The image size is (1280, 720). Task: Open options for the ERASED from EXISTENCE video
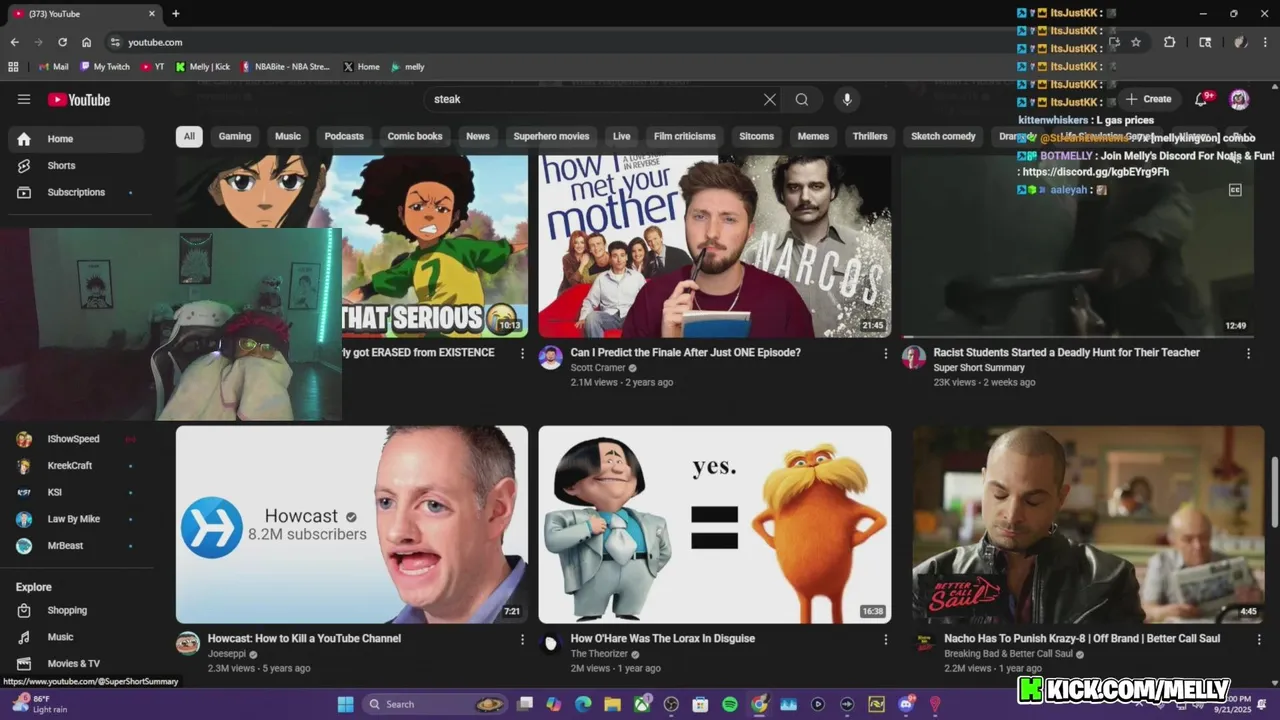coord(522,353)
